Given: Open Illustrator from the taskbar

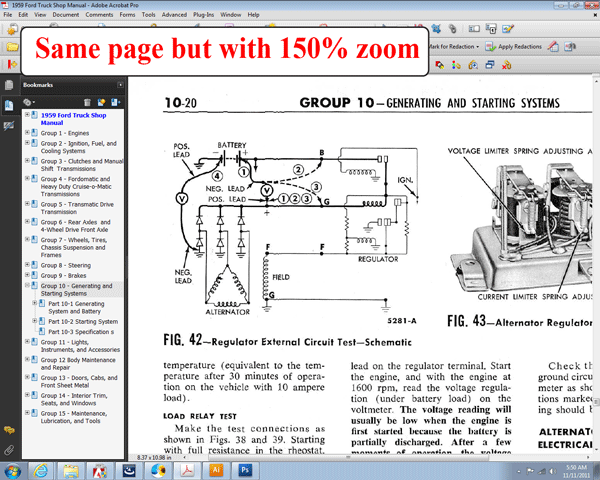Looking at the screenshot, I should 216,470.
